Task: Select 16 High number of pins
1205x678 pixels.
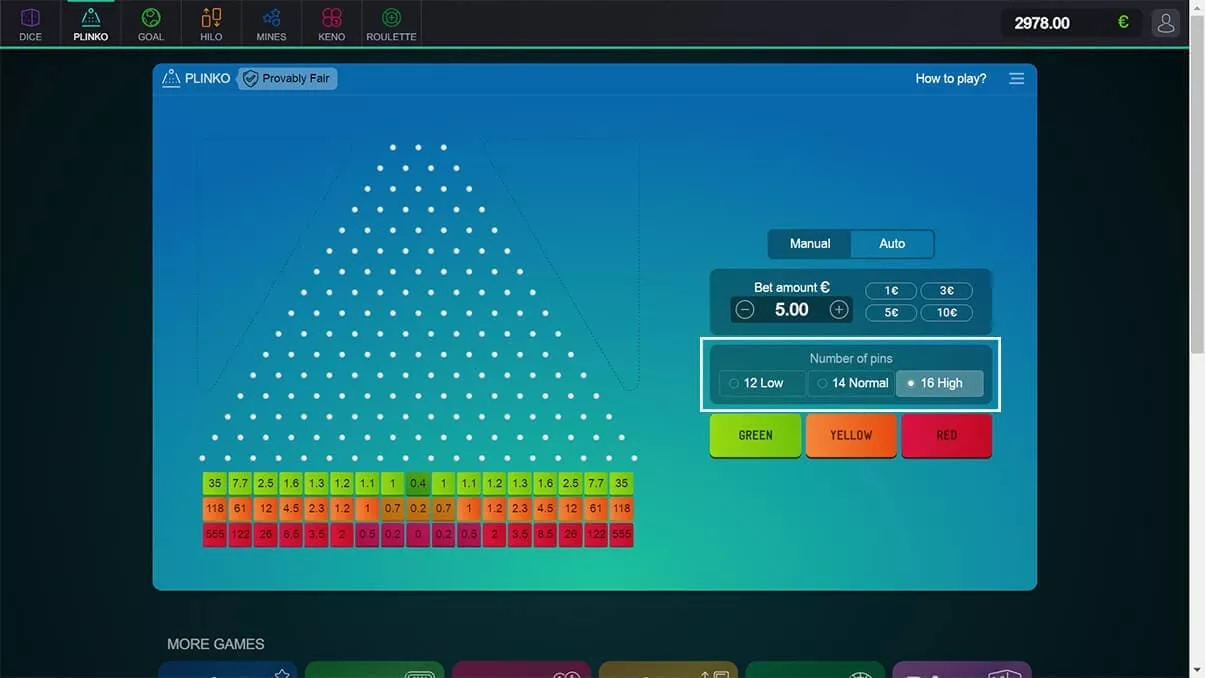Action: 939,382
